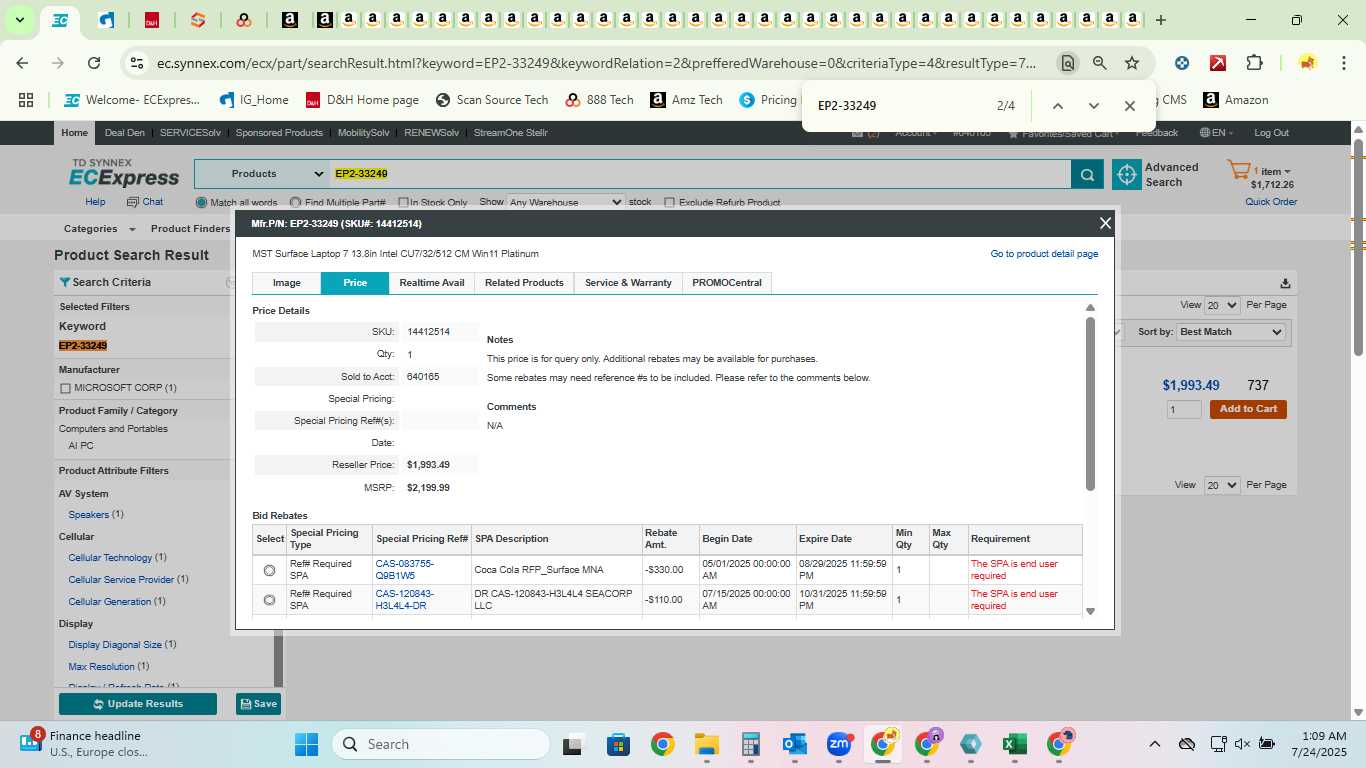The image size is (1366, 768).
Task: Click the TD SYNNEX ECExpress logo
Action: [125, 173]
